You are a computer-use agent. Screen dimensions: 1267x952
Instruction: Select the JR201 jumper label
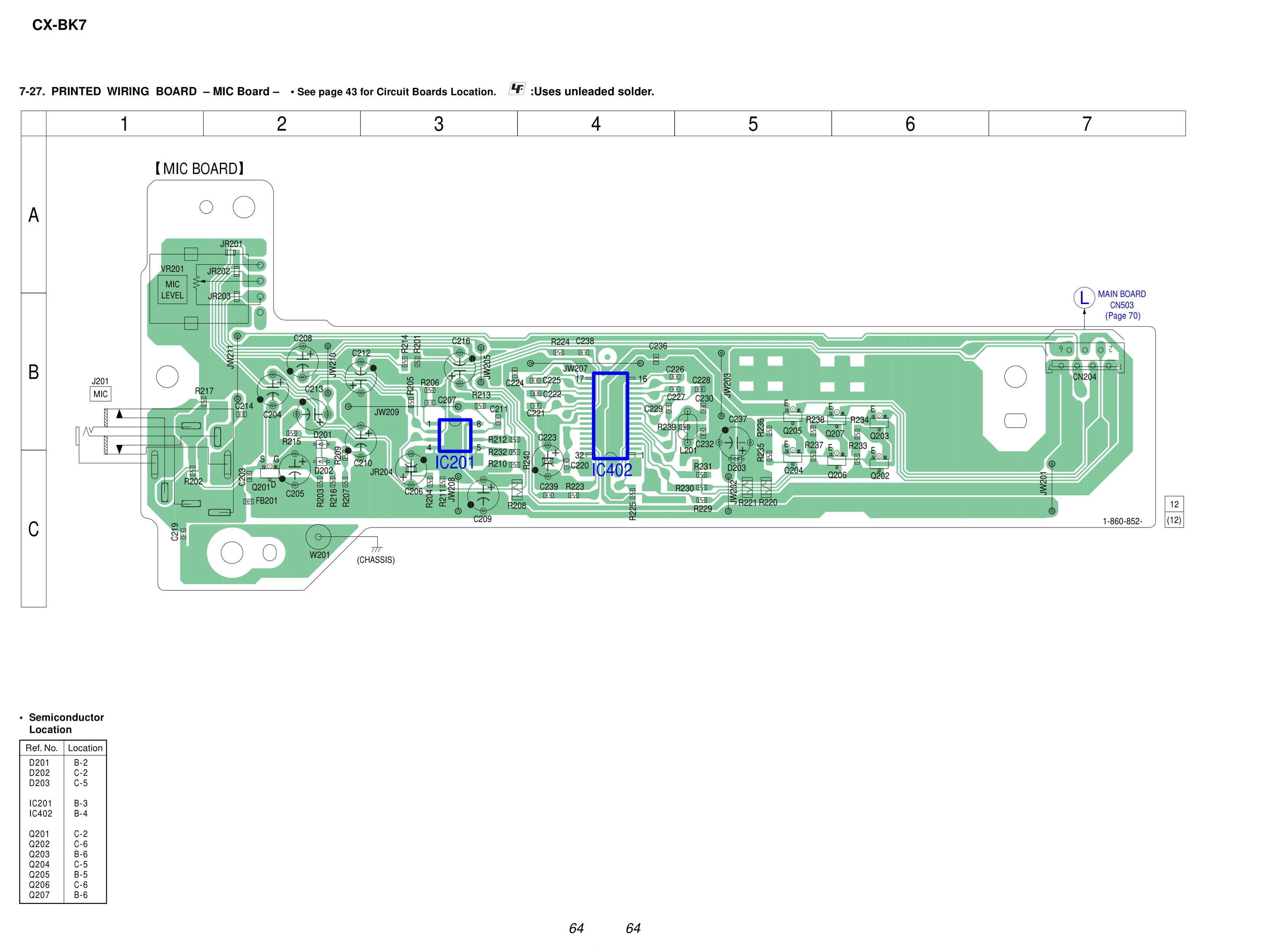click(231, 244)
